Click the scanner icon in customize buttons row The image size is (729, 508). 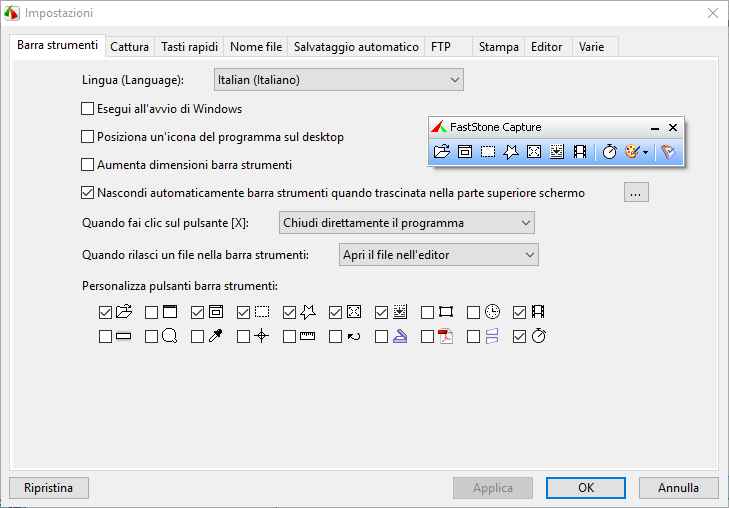coord(400,336)
